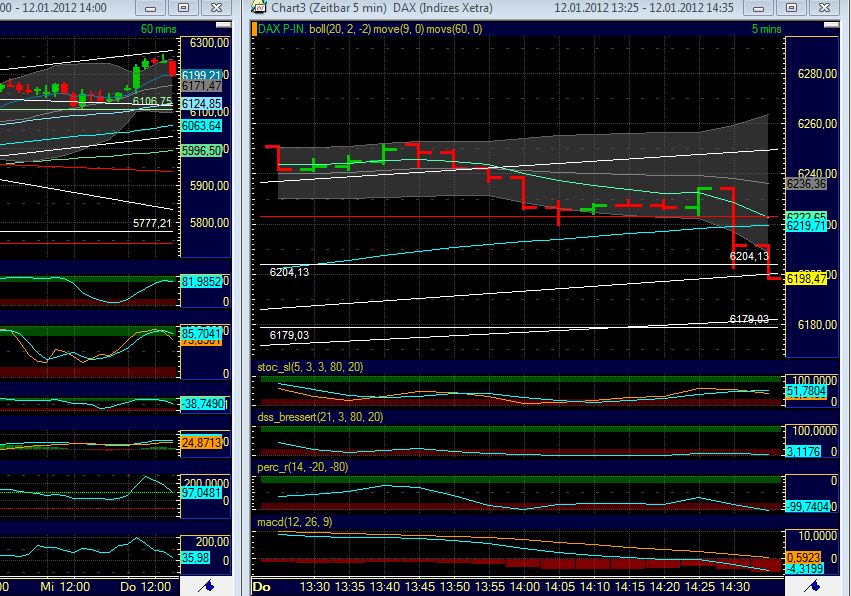Viewport: 851px width, 596px height.
Task: Close the left 60 mins chart window
Action: (216, 8)
